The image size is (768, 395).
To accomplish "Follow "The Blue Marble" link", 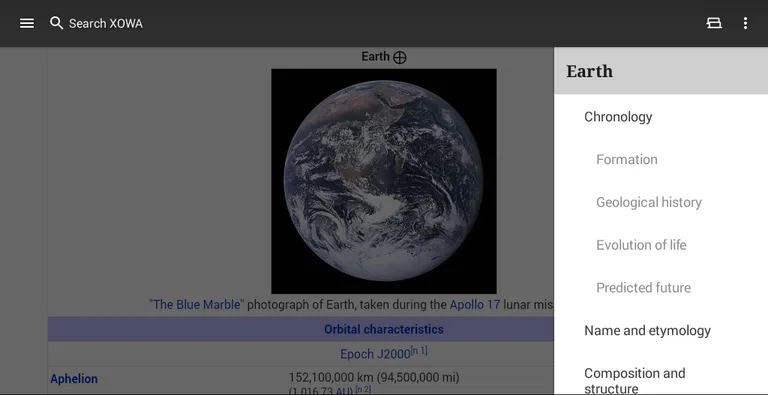I will click(196, 304).
